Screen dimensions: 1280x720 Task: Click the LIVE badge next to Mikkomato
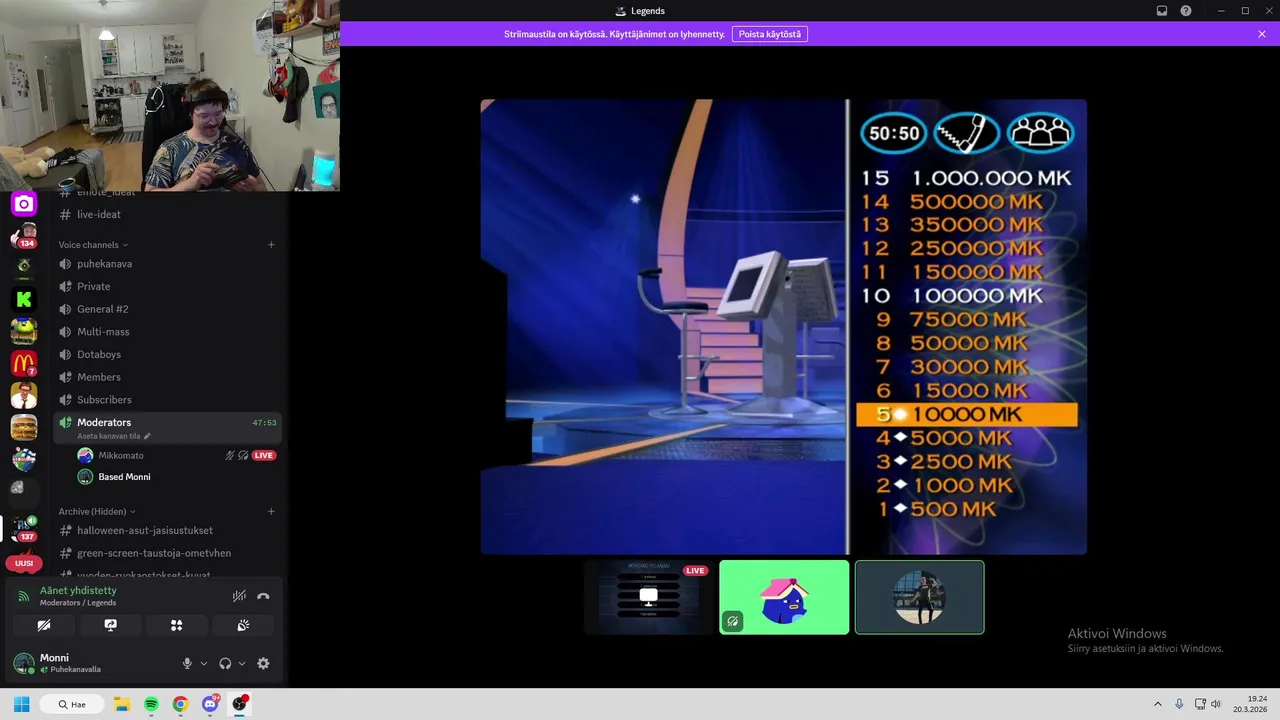pyautogui.click(x=264, y=455)
